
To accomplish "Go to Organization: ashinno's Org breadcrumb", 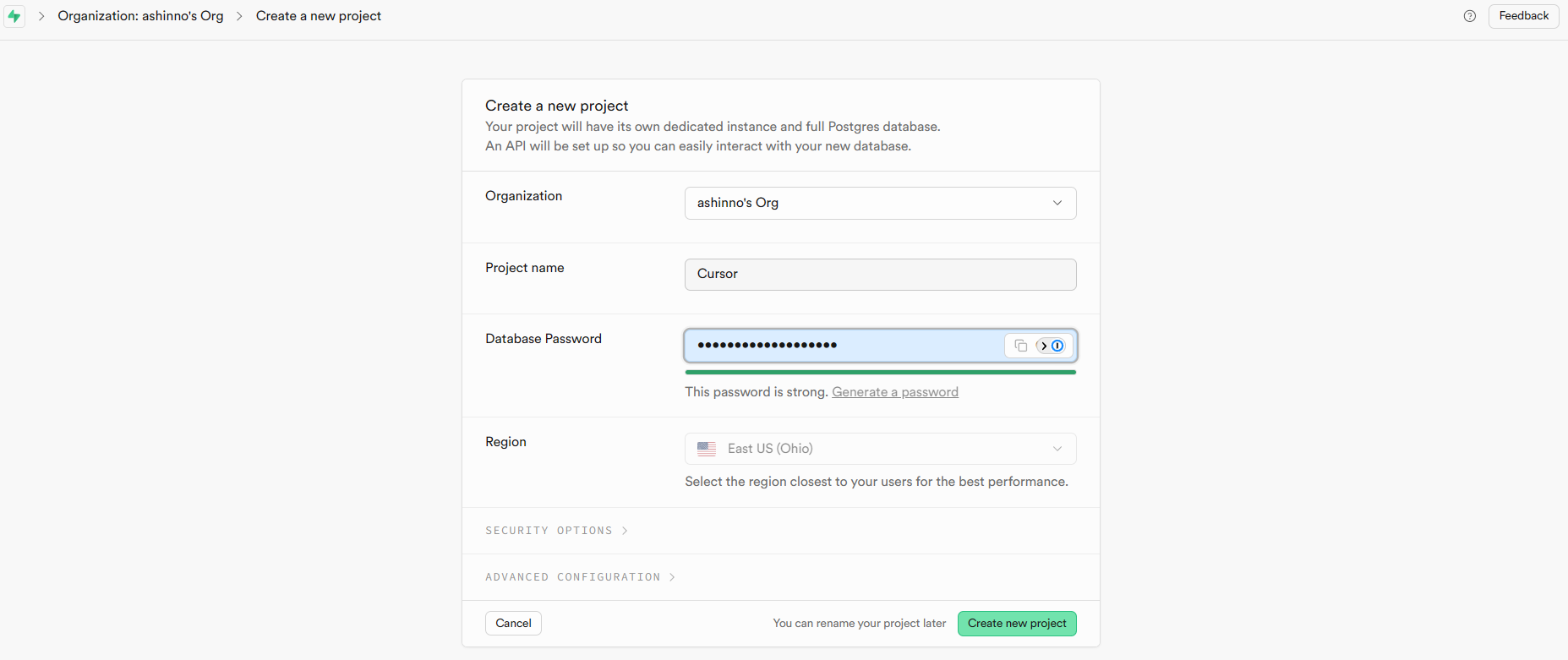I will 140,16.
